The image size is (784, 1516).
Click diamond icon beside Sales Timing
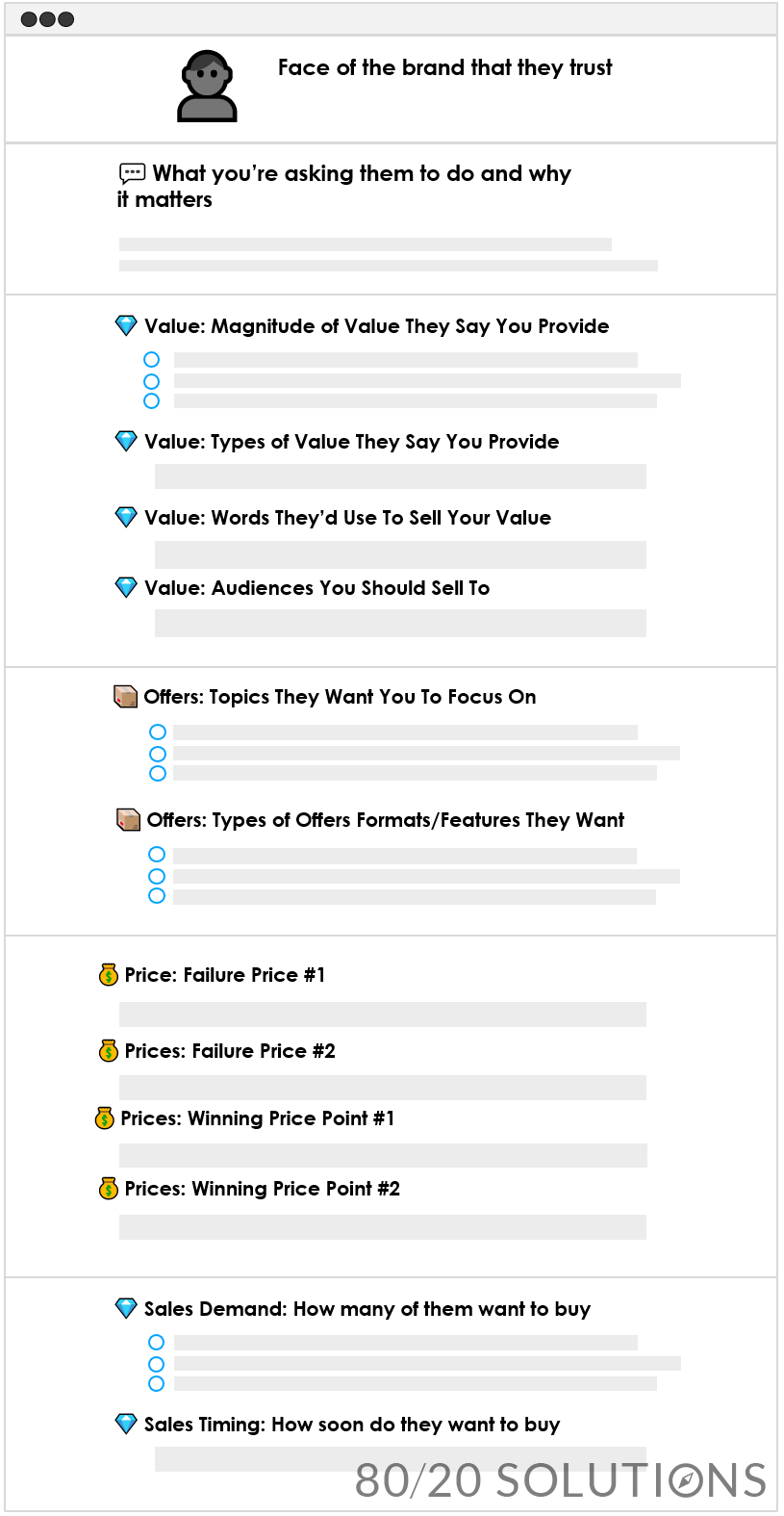pos(126,1423)
